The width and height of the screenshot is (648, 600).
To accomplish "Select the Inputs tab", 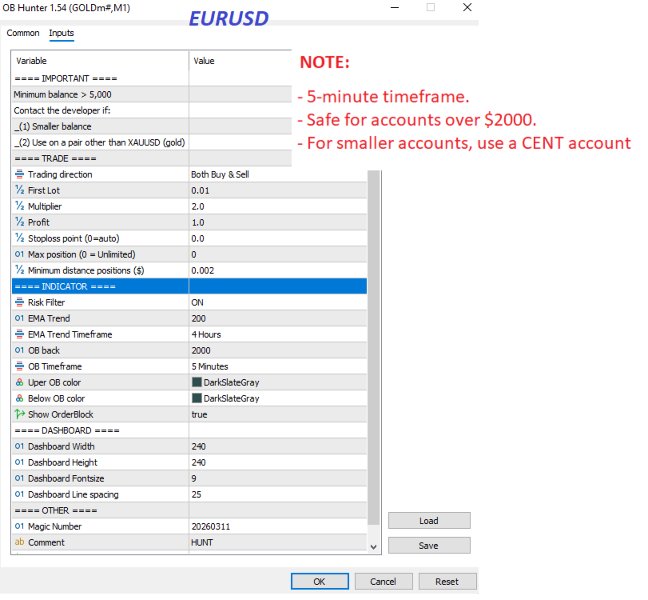I will [61, 33].
